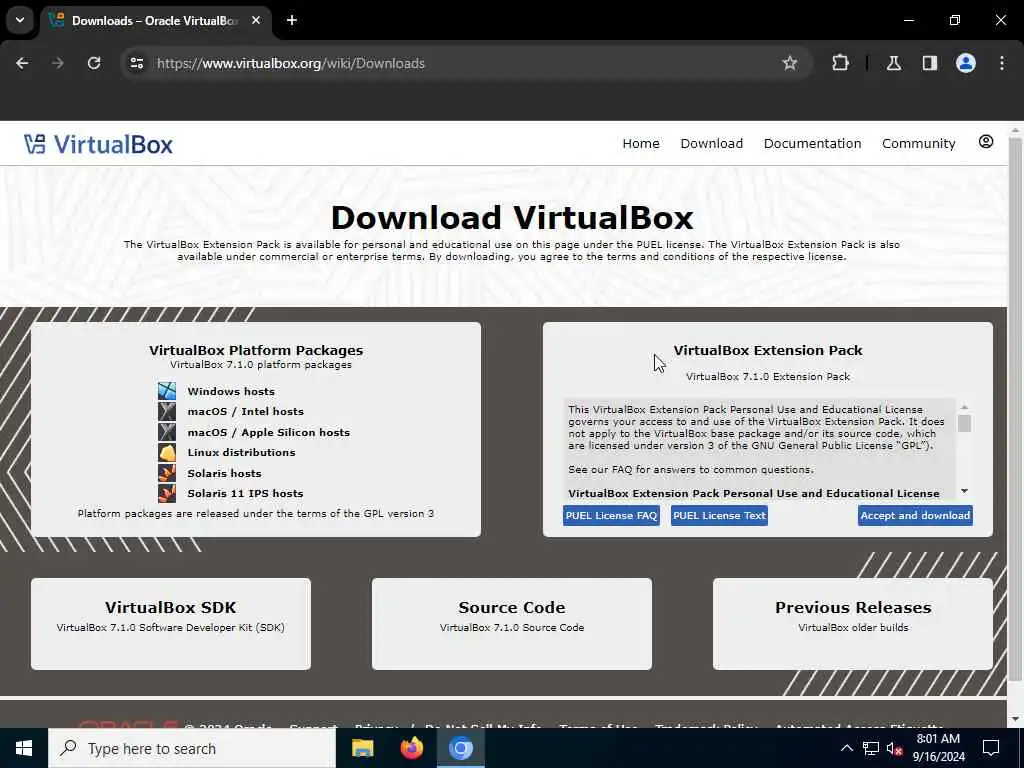1024x768 pixels.
Task: Click the macOS / Apple Silicon hosts icon
Action: coord(167,432)
